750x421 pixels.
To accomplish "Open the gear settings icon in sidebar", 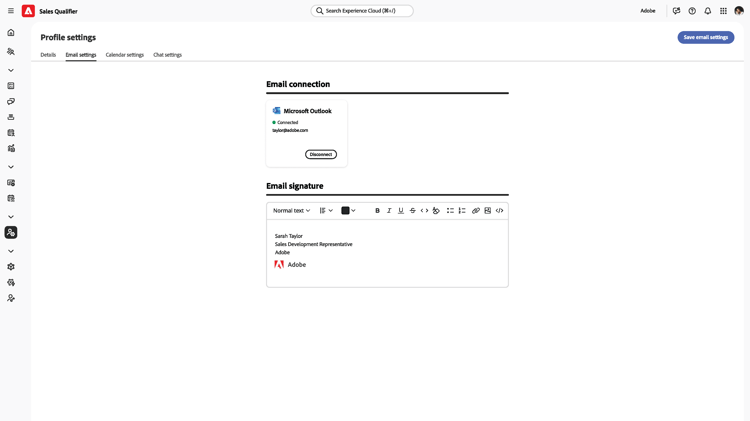I will pos(11,267).
